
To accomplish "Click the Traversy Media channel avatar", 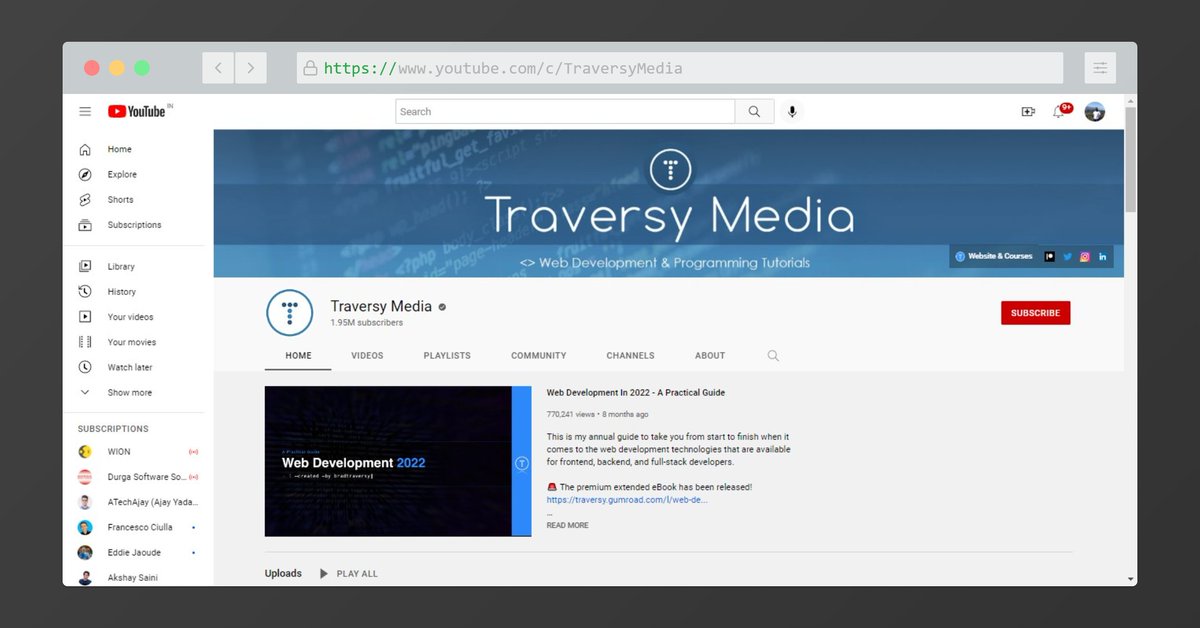I will [x=290, y=313].
